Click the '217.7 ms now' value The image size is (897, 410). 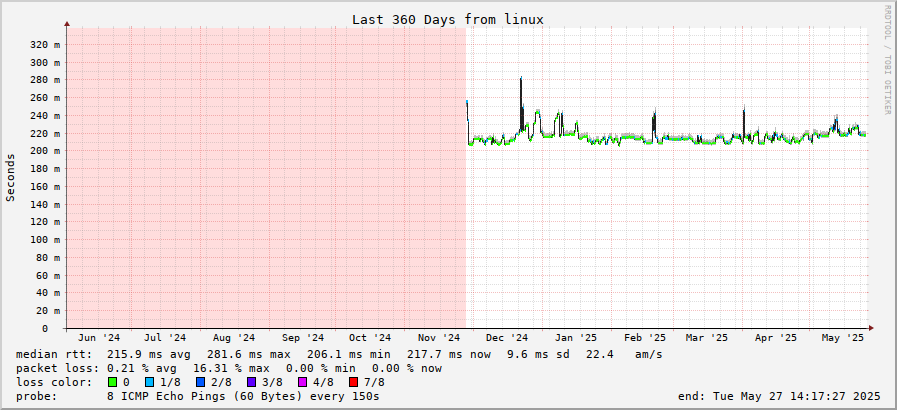click(x=448, y=355)
